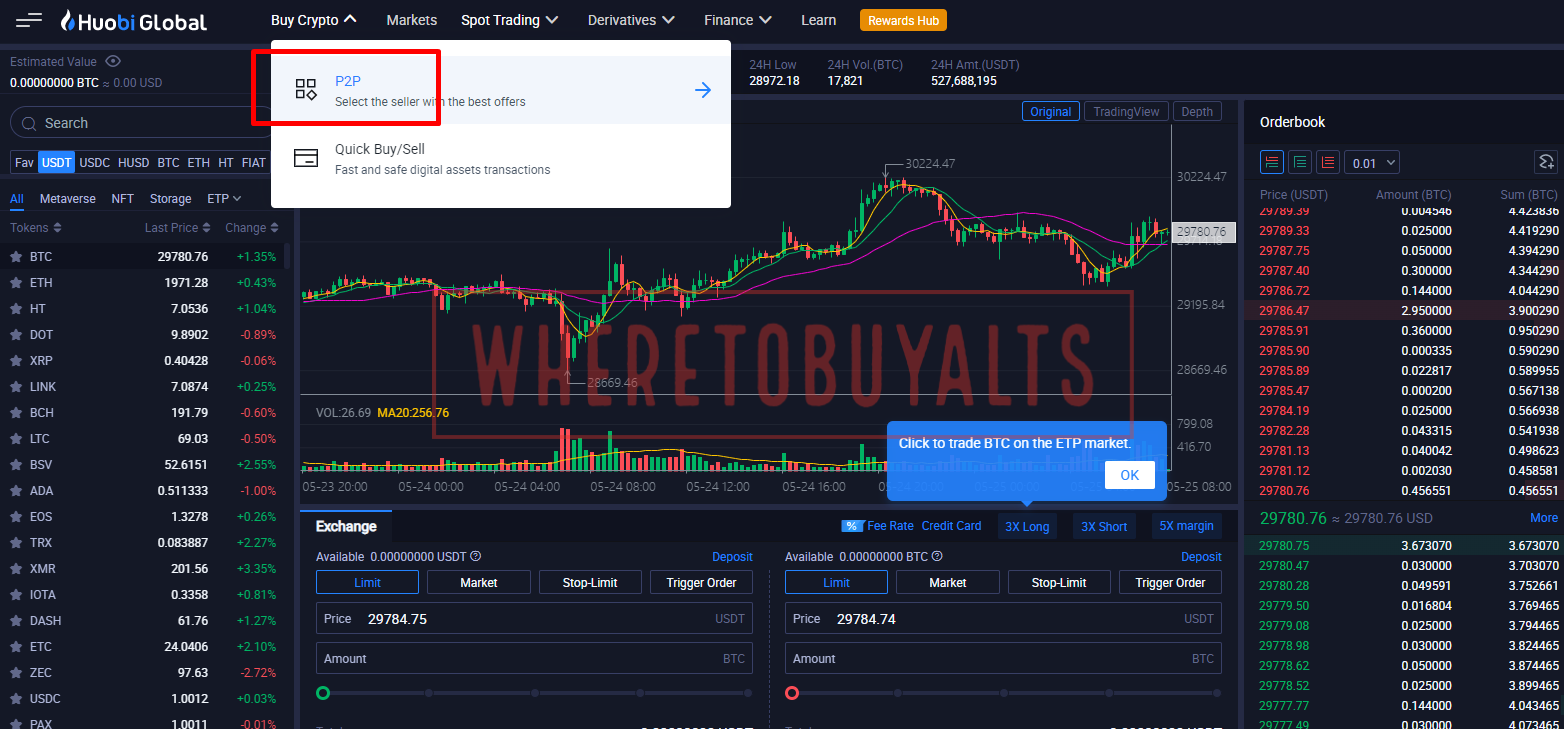Viewport: 1564px width, 729px height.
Task: Show buy orders only in orderbook
Action: tap(1300, 162)
